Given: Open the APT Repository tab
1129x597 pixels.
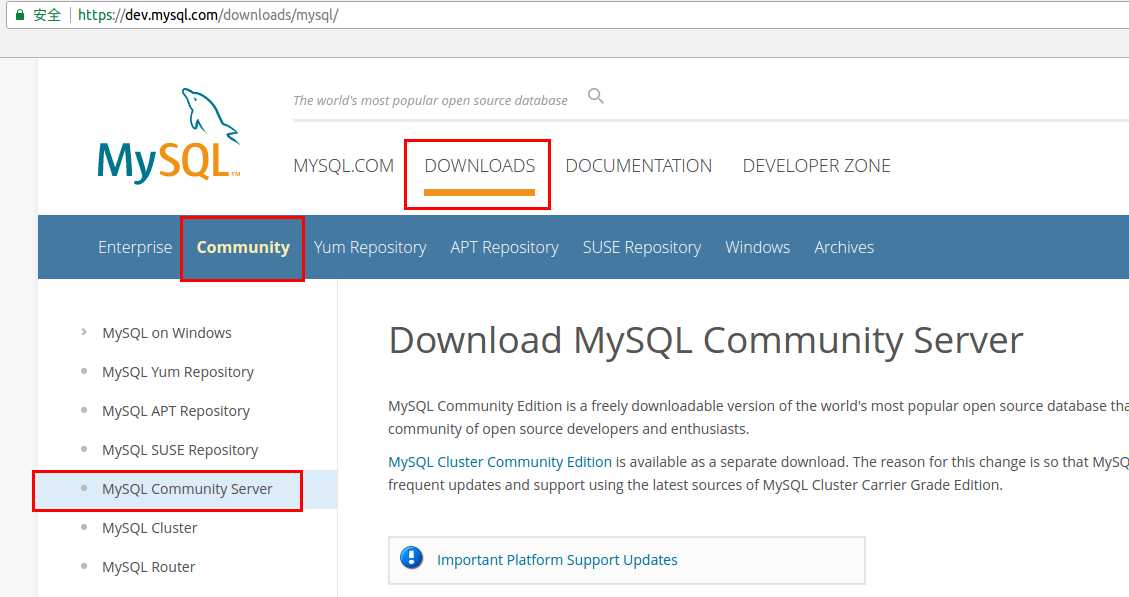Looking at the screenshot, I should click(x=505, y=247).
